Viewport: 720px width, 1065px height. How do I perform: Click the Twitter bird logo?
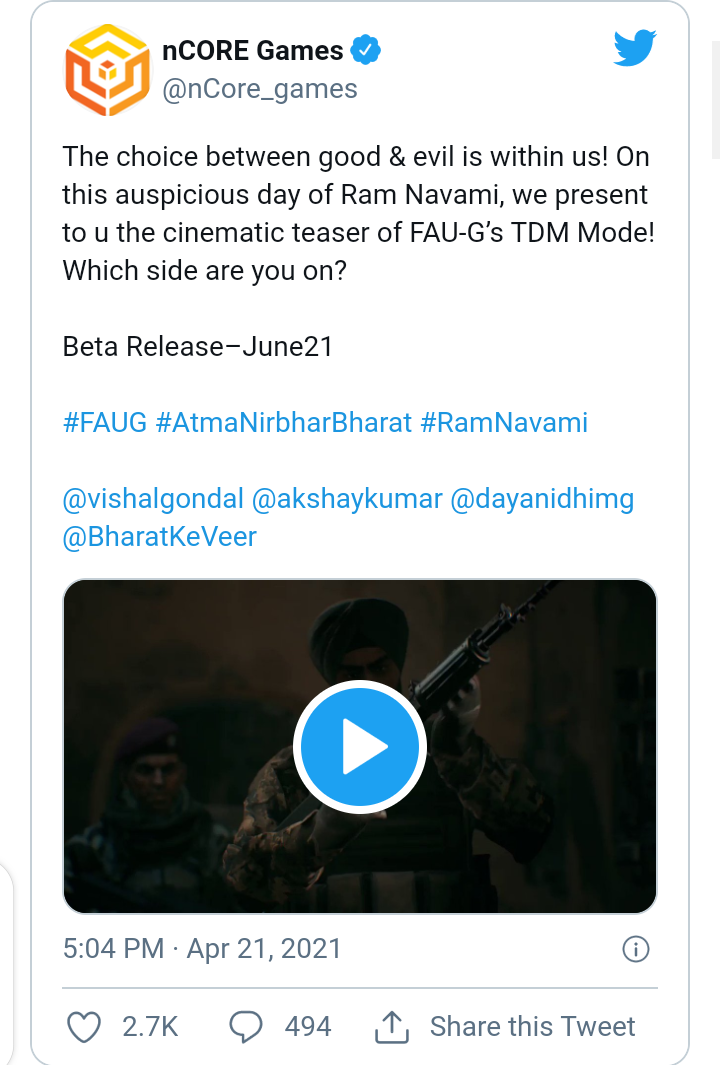tap(634, 48)
